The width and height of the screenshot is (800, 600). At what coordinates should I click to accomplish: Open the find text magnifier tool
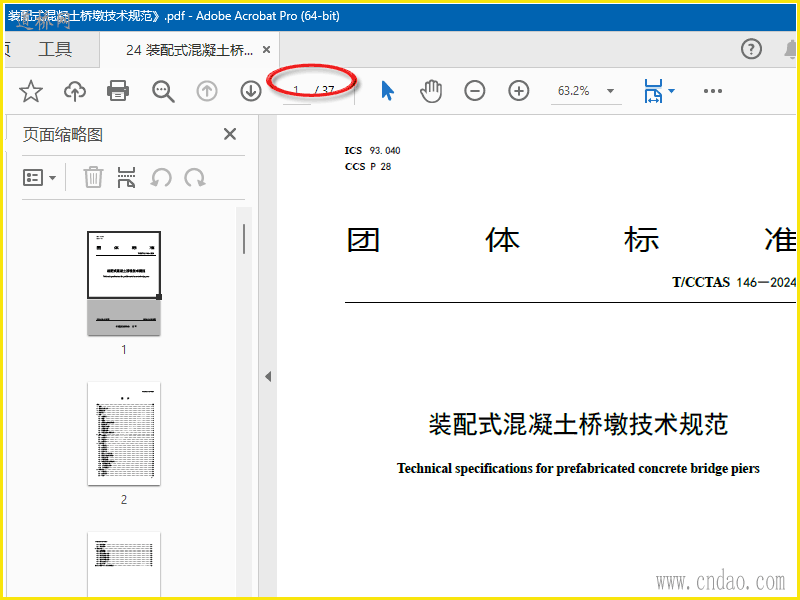(x=163, y=91)
